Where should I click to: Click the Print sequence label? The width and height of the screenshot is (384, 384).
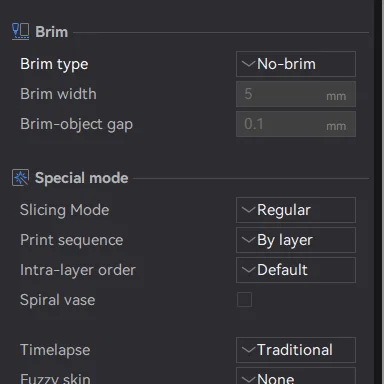(72, 240)
